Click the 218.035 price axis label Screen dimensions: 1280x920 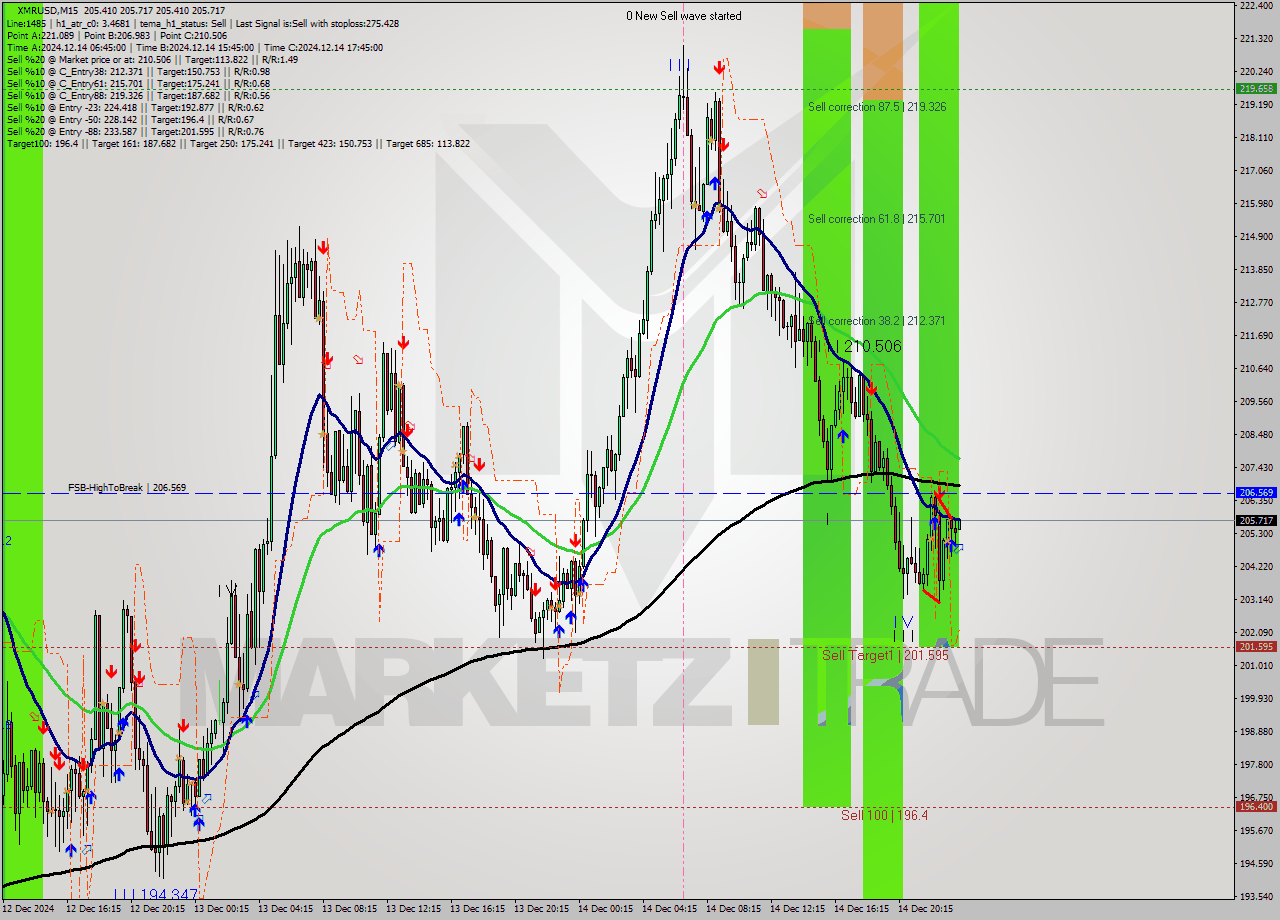(1256, 137)
